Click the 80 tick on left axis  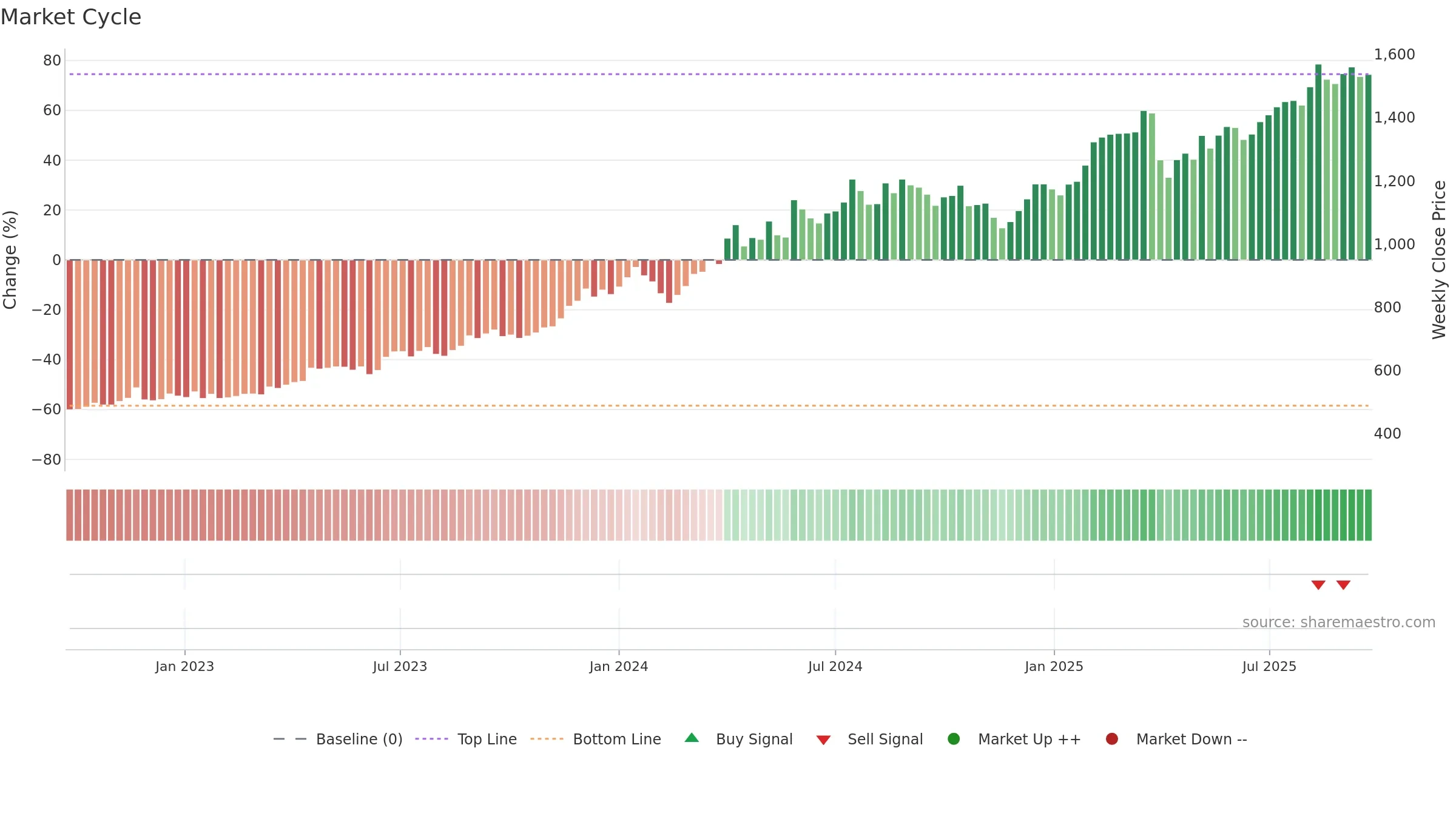[x=52, y=61]
